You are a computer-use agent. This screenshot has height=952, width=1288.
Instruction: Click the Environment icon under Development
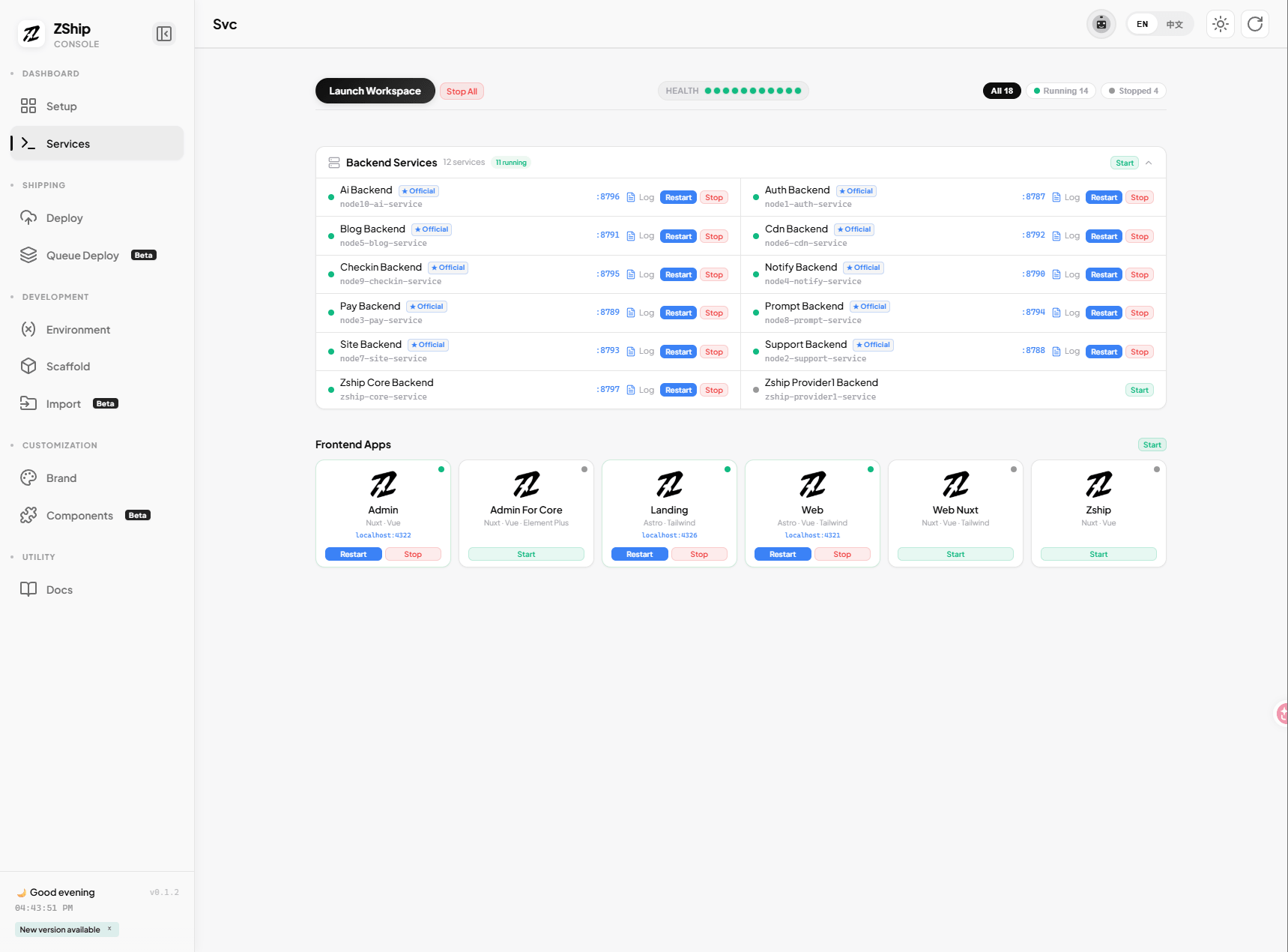click(28, 329)
